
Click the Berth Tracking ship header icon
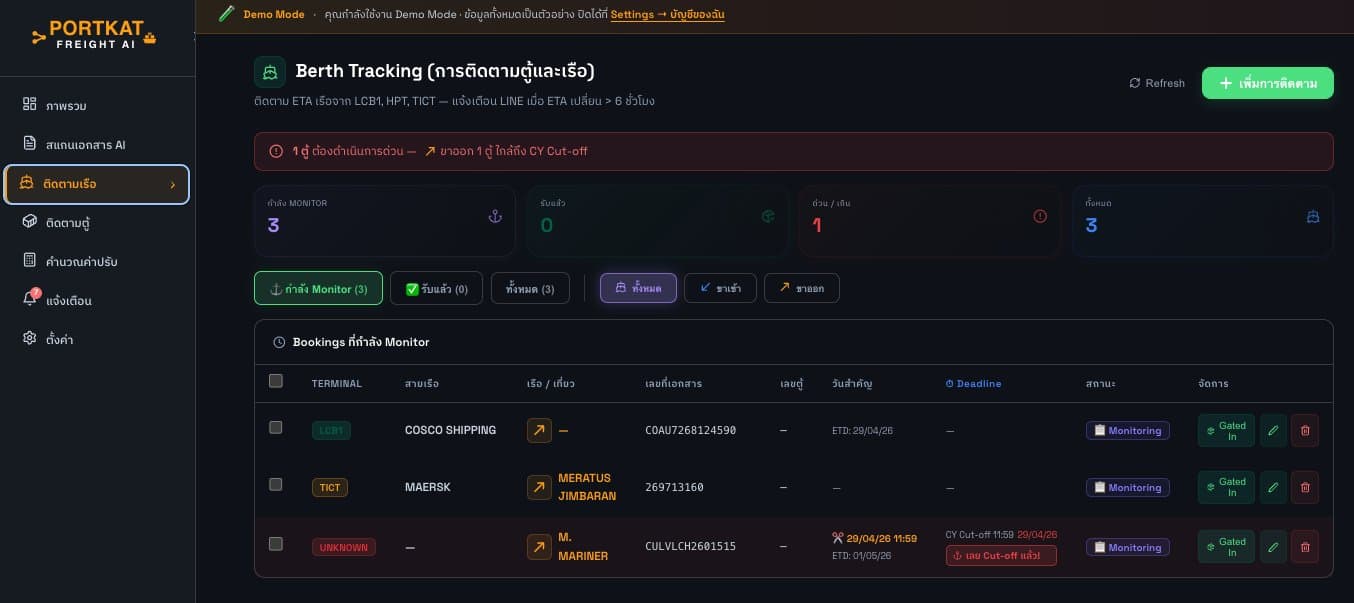pos(269,72)
